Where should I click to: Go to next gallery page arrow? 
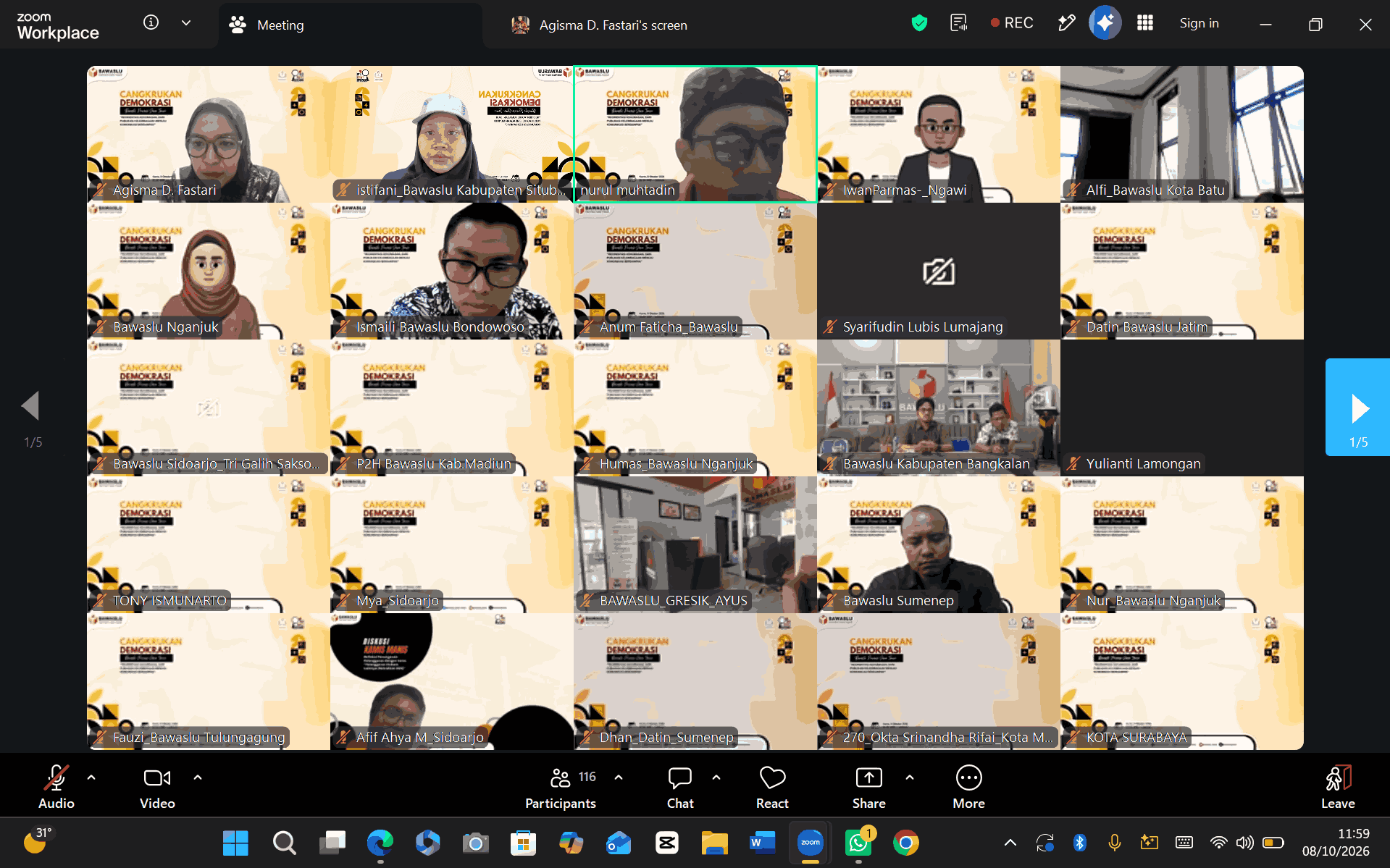(x=1358, y=408)
